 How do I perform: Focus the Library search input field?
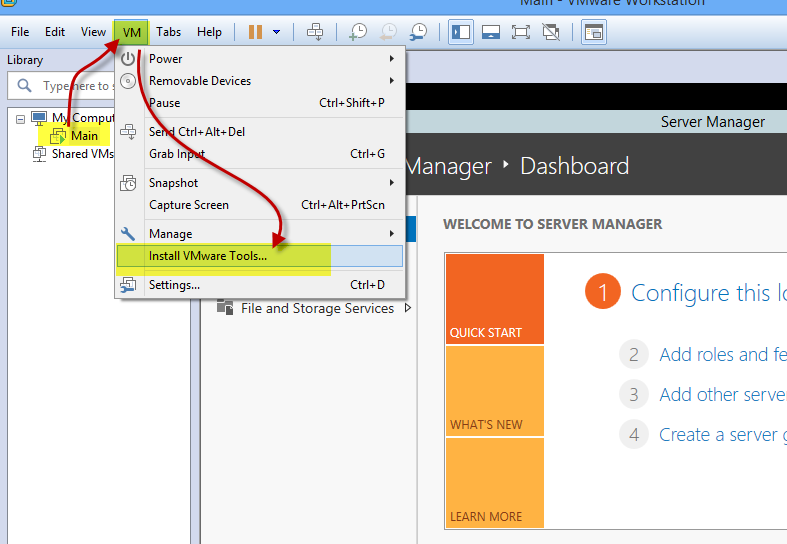pos(62,86)
